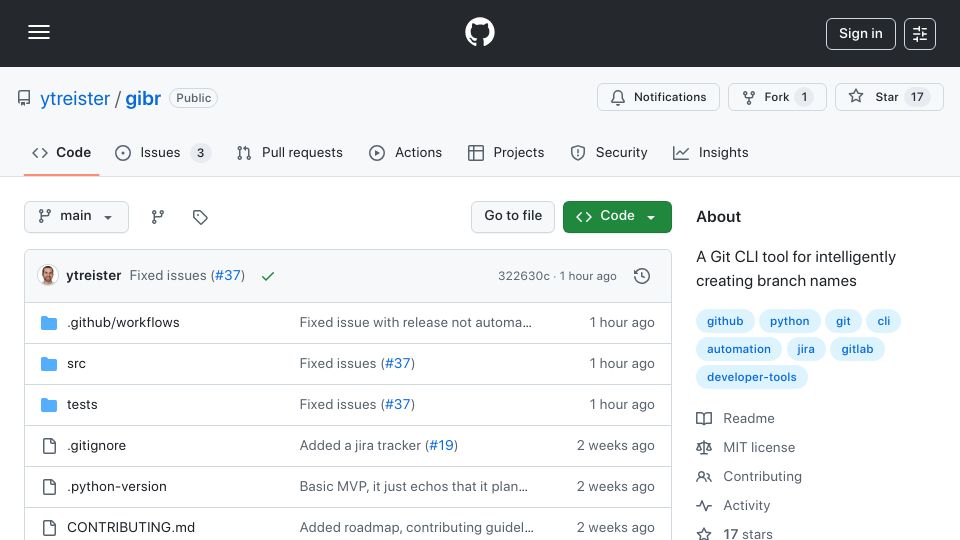
Task: Select the developer-tools topic tag
Action: pyautogui.click(x=751, y=378)
